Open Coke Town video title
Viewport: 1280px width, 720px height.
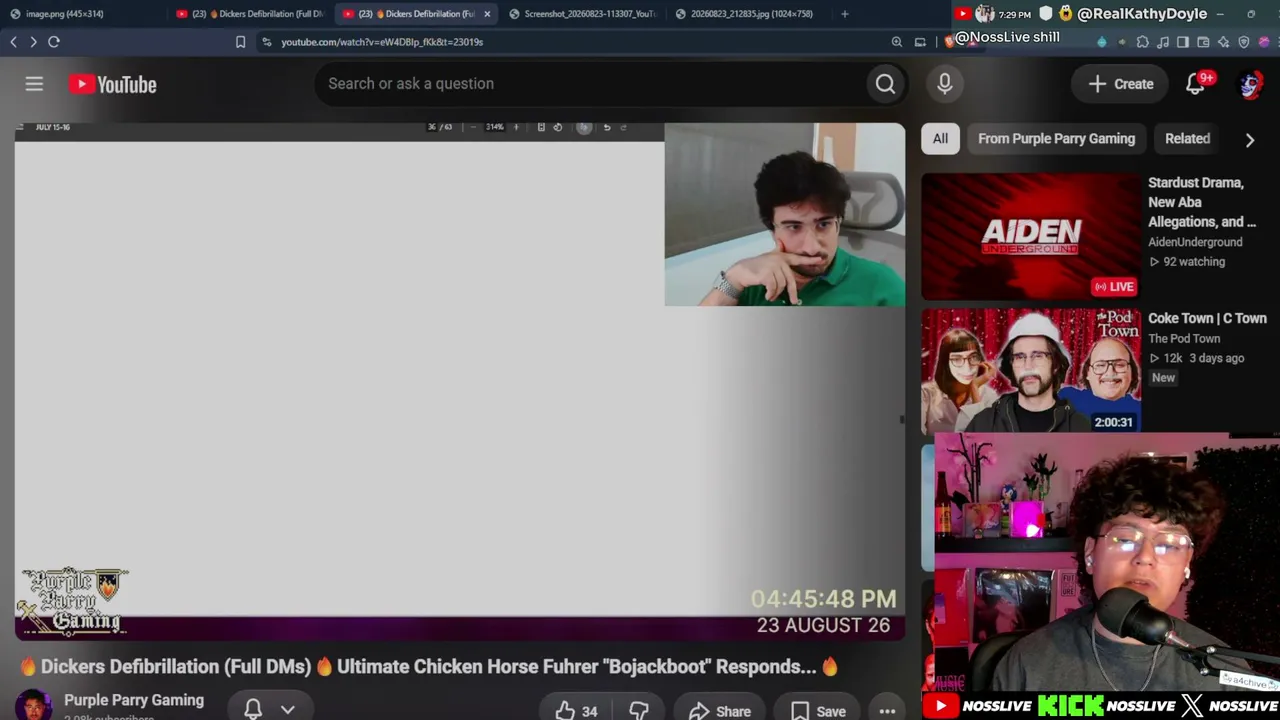click(1207, 318)
